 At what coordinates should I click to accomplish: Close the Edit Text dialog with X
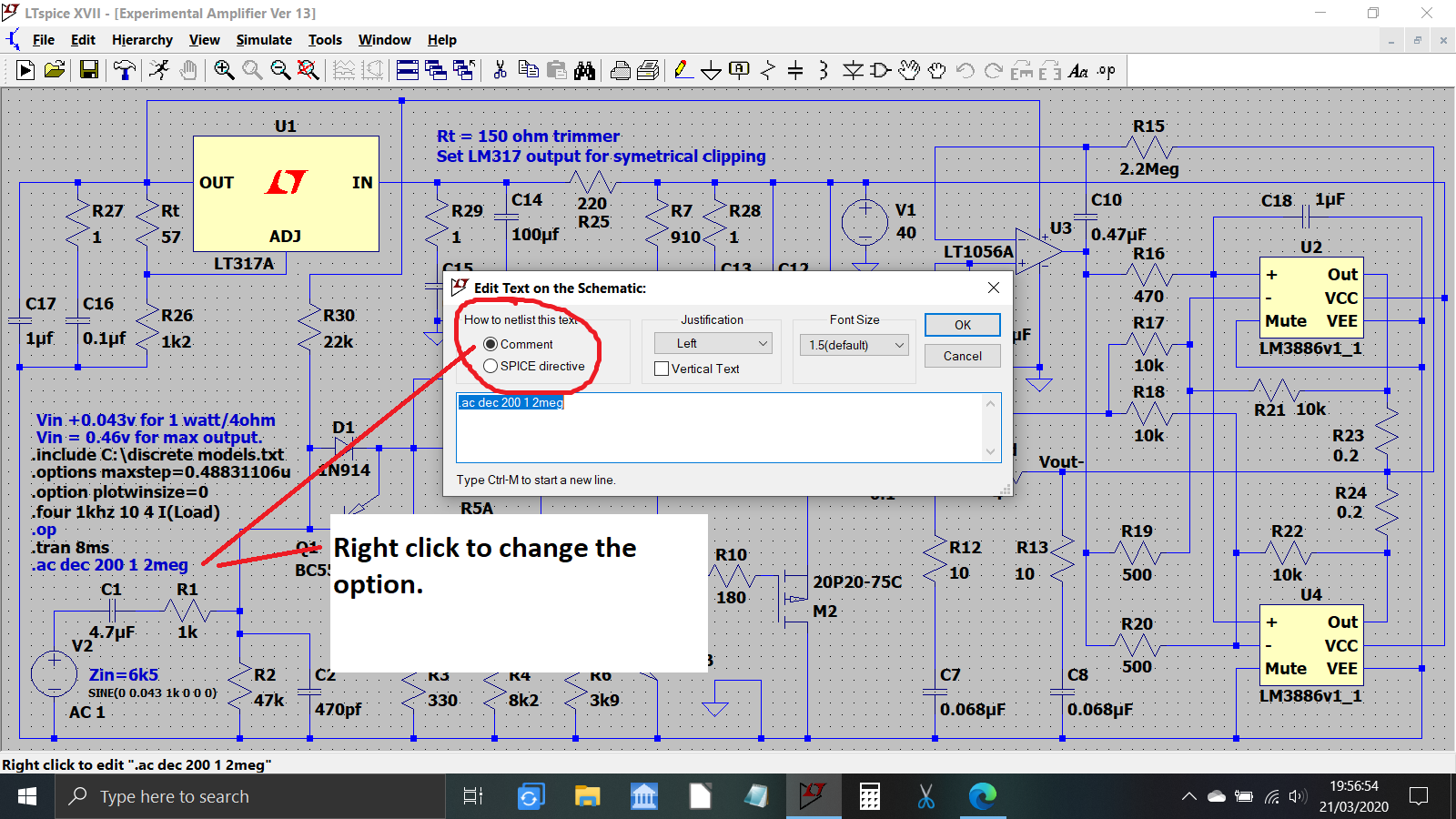click(994, 288)
